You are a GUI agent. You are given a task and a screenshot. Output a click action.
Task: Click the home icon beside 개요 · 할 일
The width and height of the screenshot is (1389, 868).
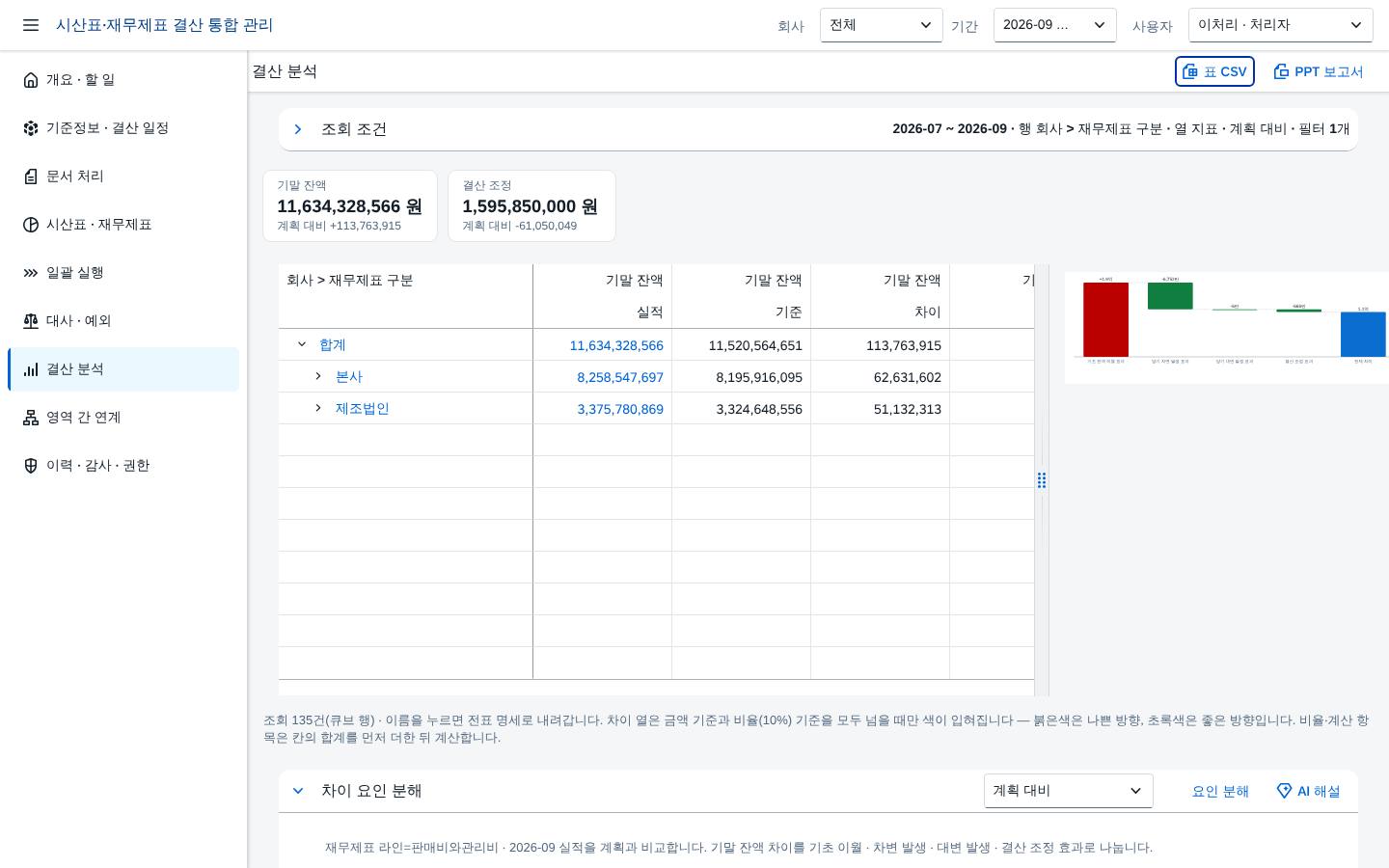31,80
